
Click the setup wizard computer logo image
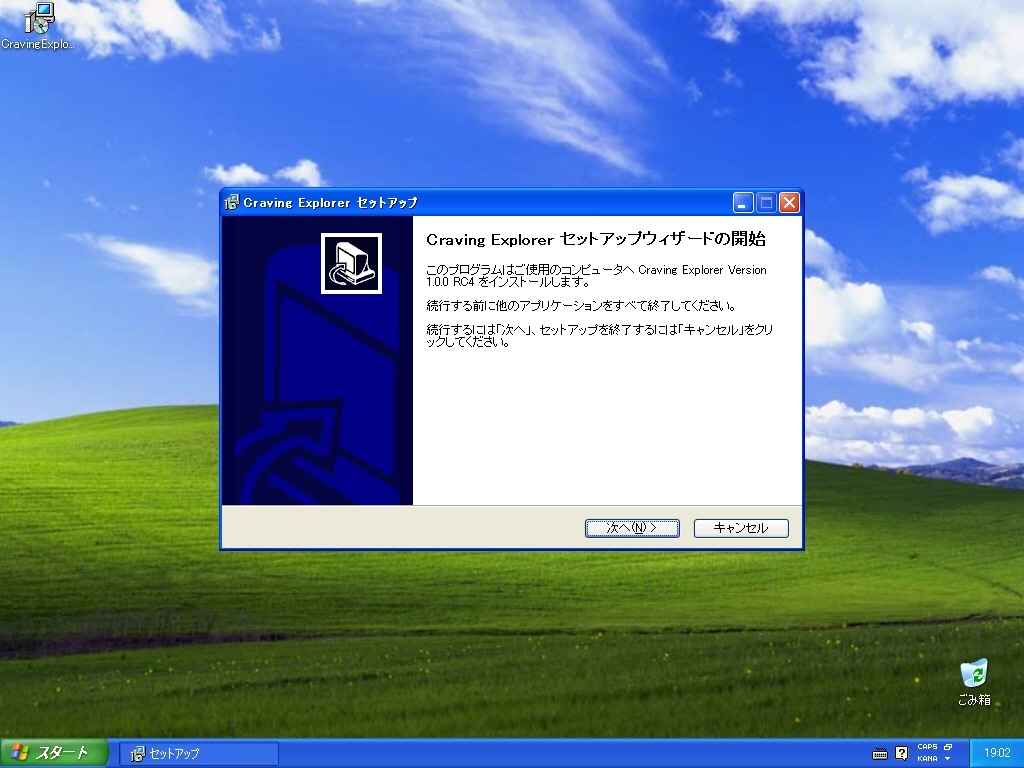click(351, 263)
